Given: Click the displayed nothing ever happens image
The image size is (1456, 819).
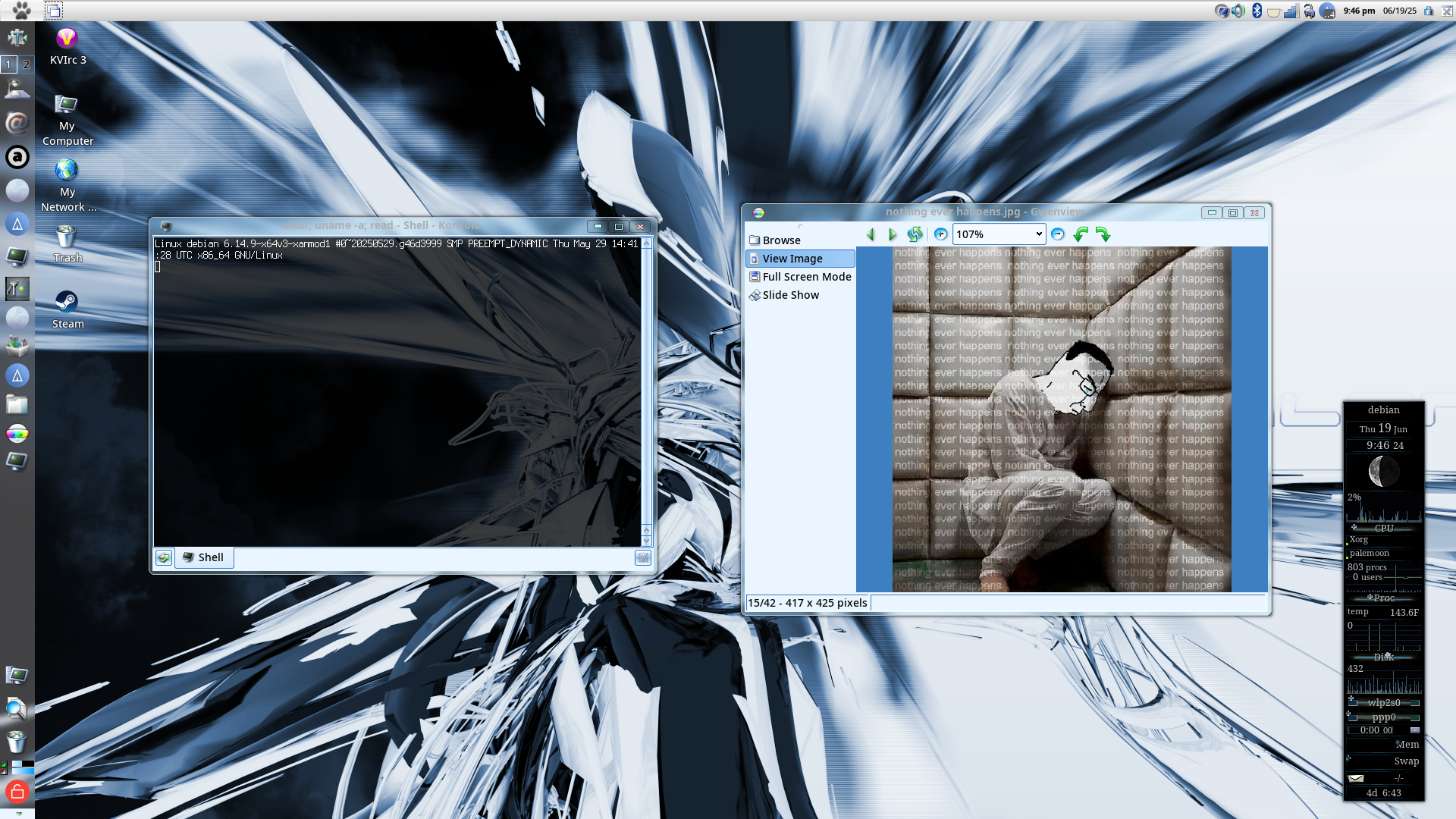Looking at the screenshot, I should tap(1062, 419).
